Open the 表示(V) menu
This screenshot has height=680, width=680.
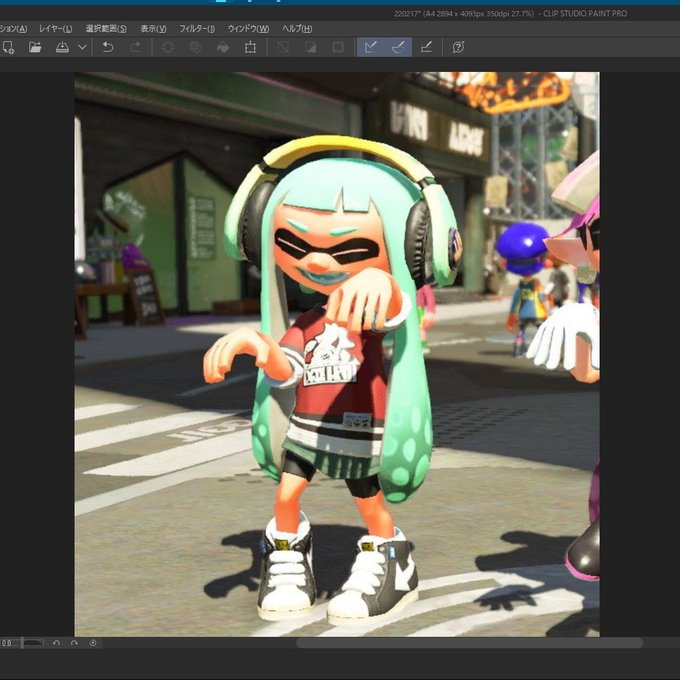[153, 29]
